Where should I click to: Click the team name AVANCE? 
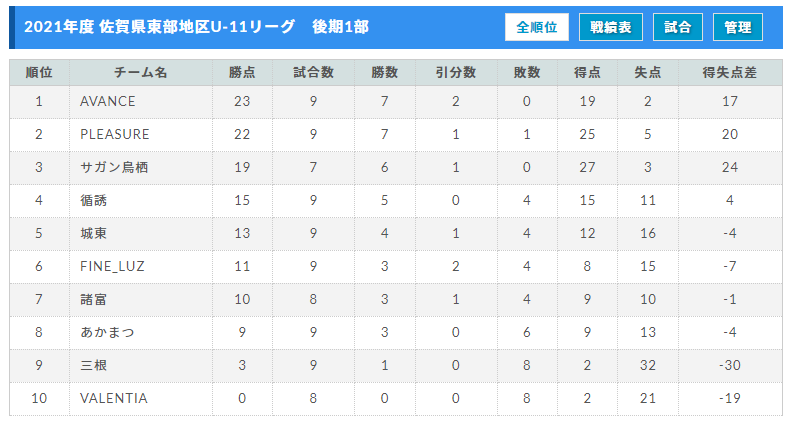(108, 102)
